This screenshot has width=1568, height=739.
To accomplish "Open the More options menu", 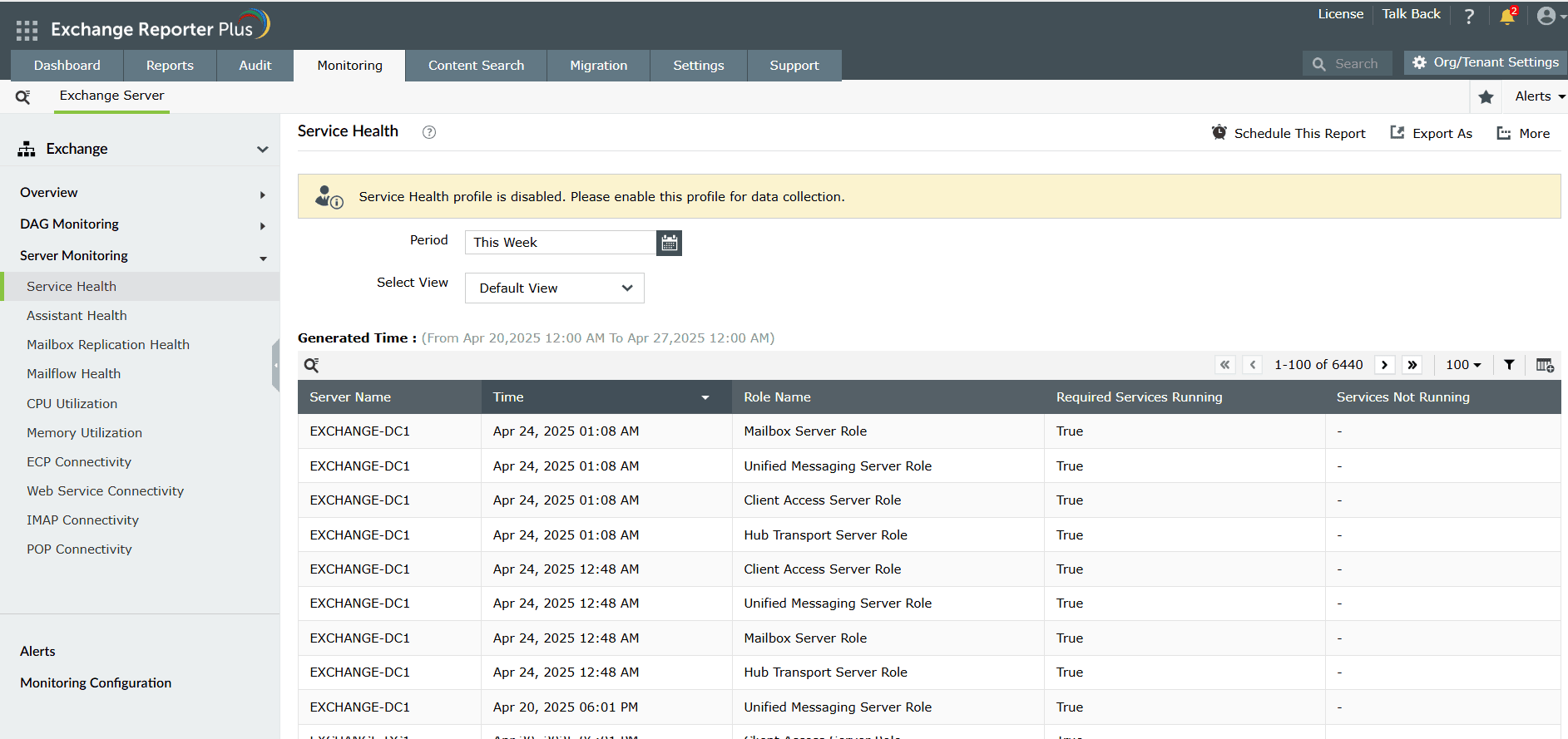I will point(1523,133).
